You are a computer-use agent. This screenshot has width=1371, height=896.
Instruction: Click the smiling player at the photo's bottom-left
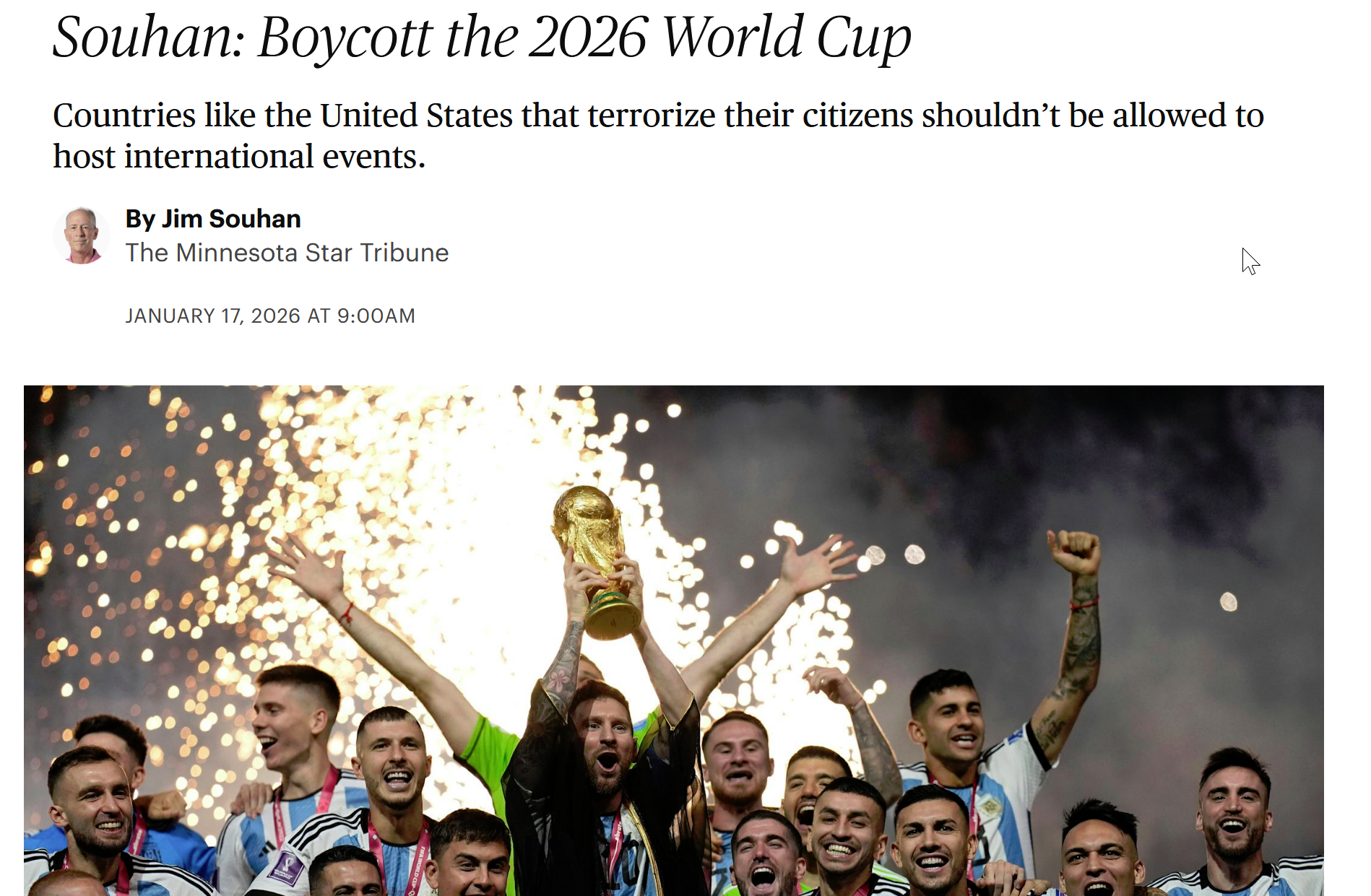(94, 805)
